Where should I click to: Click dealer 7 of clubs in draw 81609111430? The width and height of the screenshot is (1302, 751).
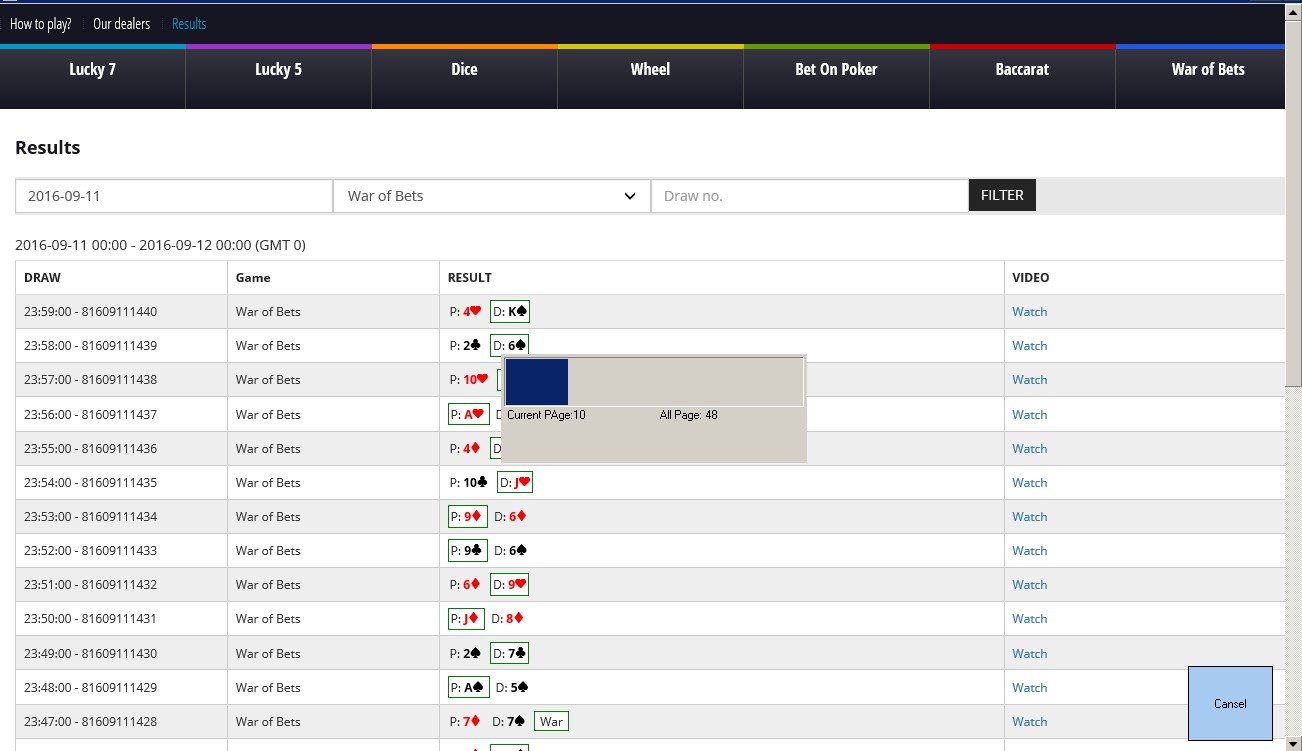click(x=509, y=654)
